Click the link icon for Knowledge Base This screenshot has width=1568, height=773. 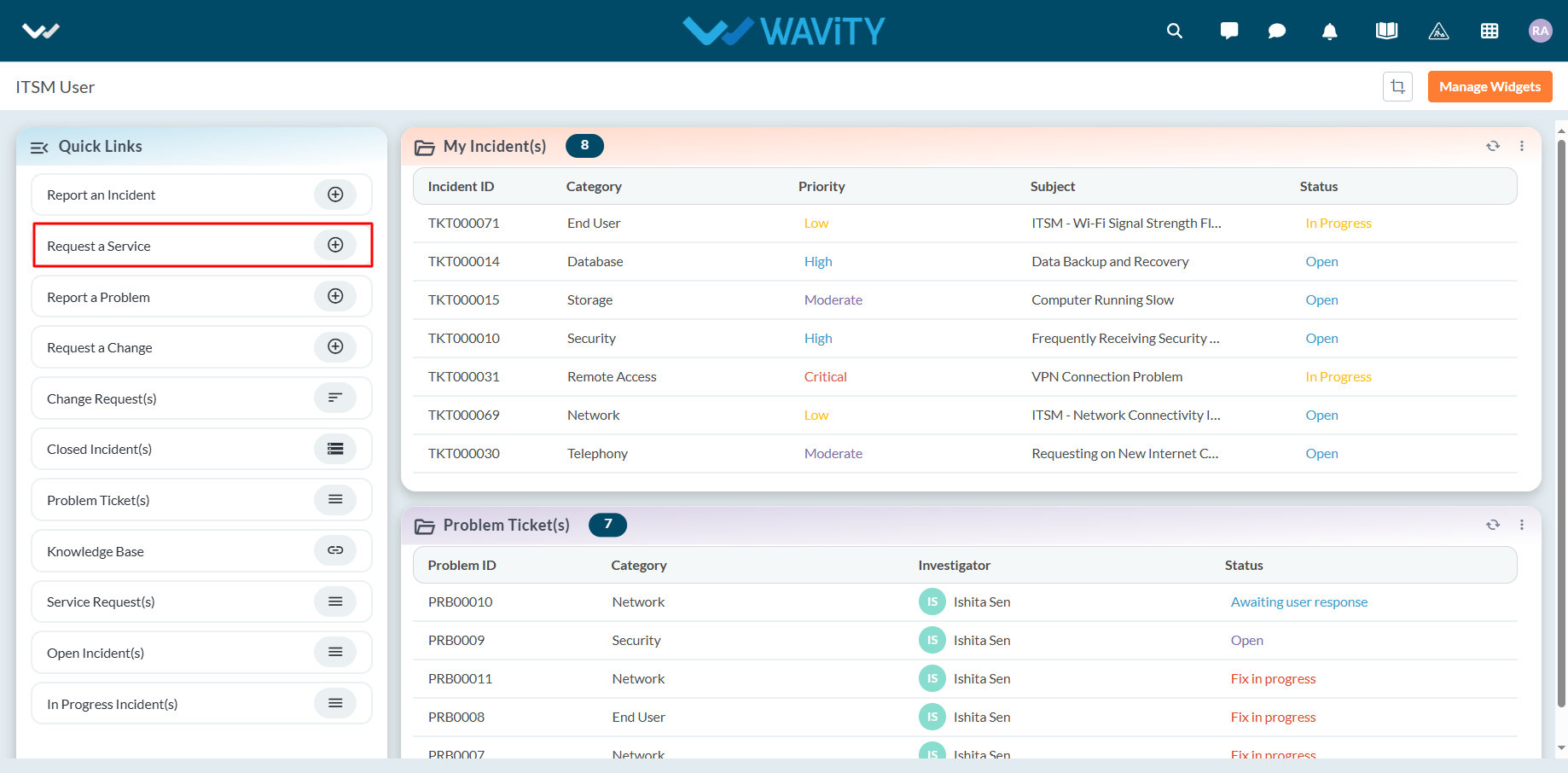point(335,550)
